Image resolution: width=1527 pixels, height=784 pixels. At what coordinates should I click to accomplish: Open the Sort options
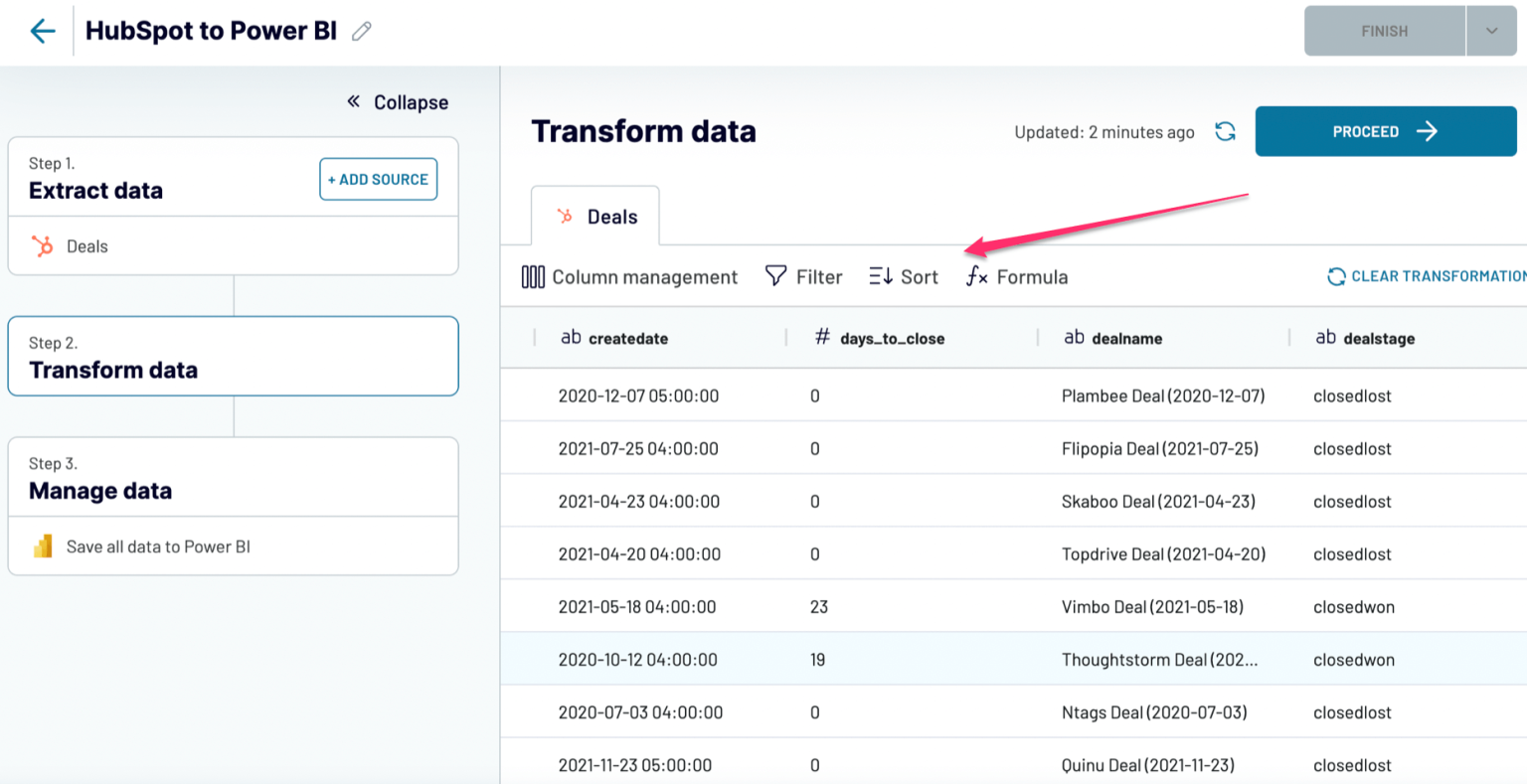coord(903,276)
